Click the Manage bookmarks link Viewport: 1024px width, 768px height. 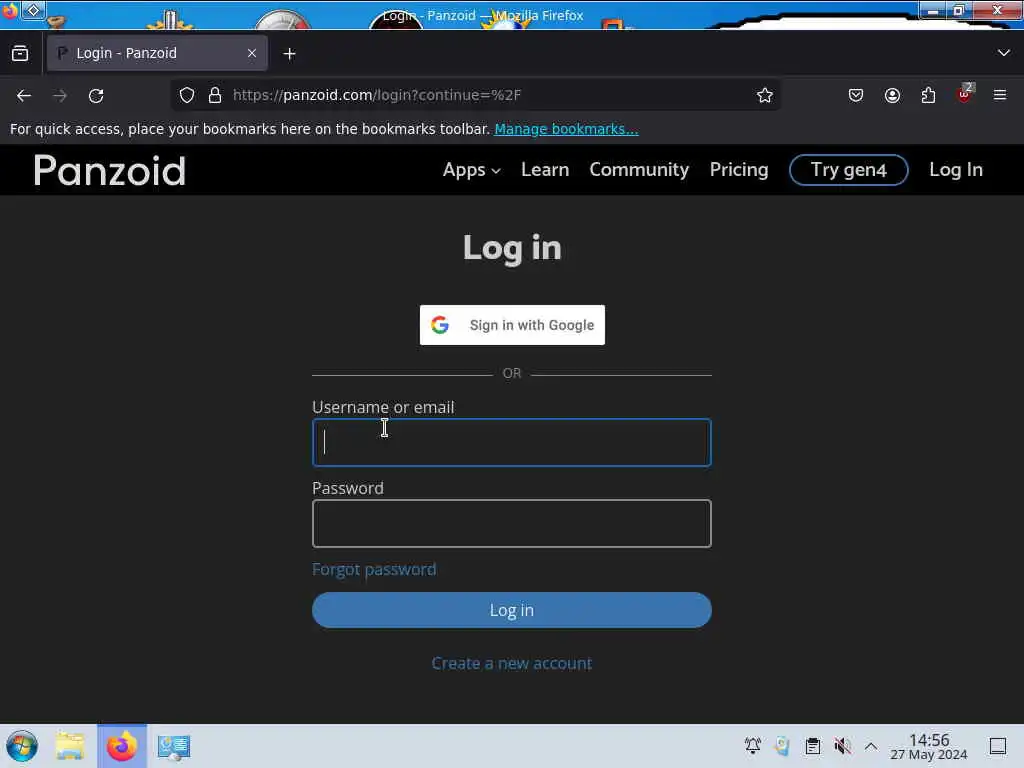[x=566, y=129]
